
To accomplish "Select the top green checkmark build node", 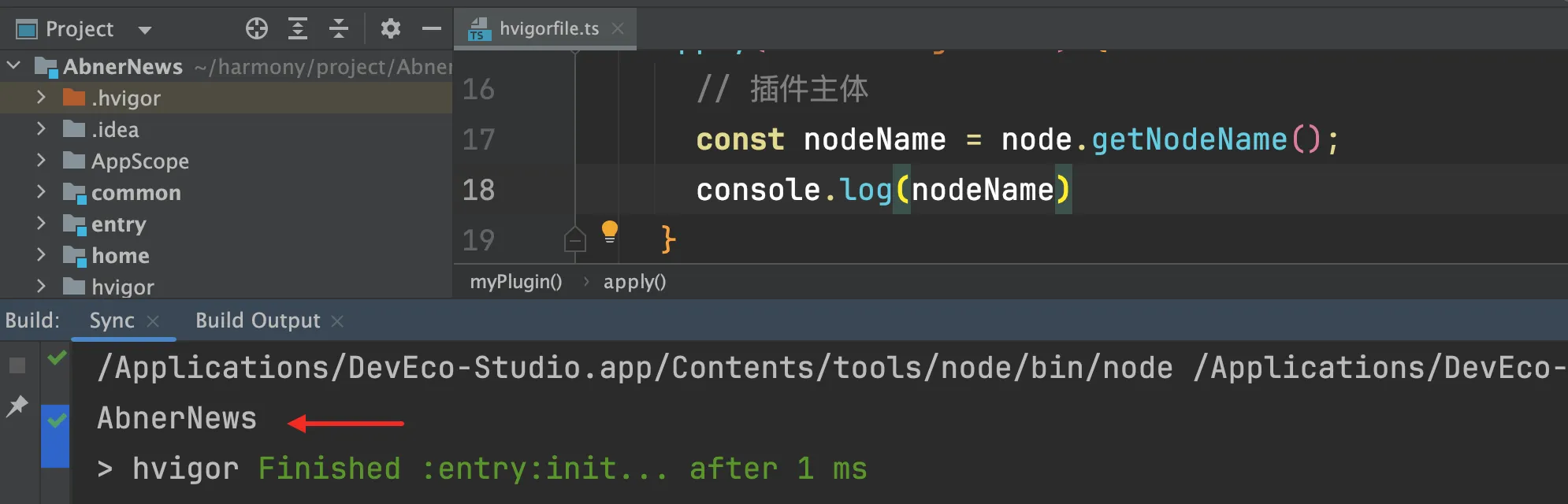I will pos(57,358).
